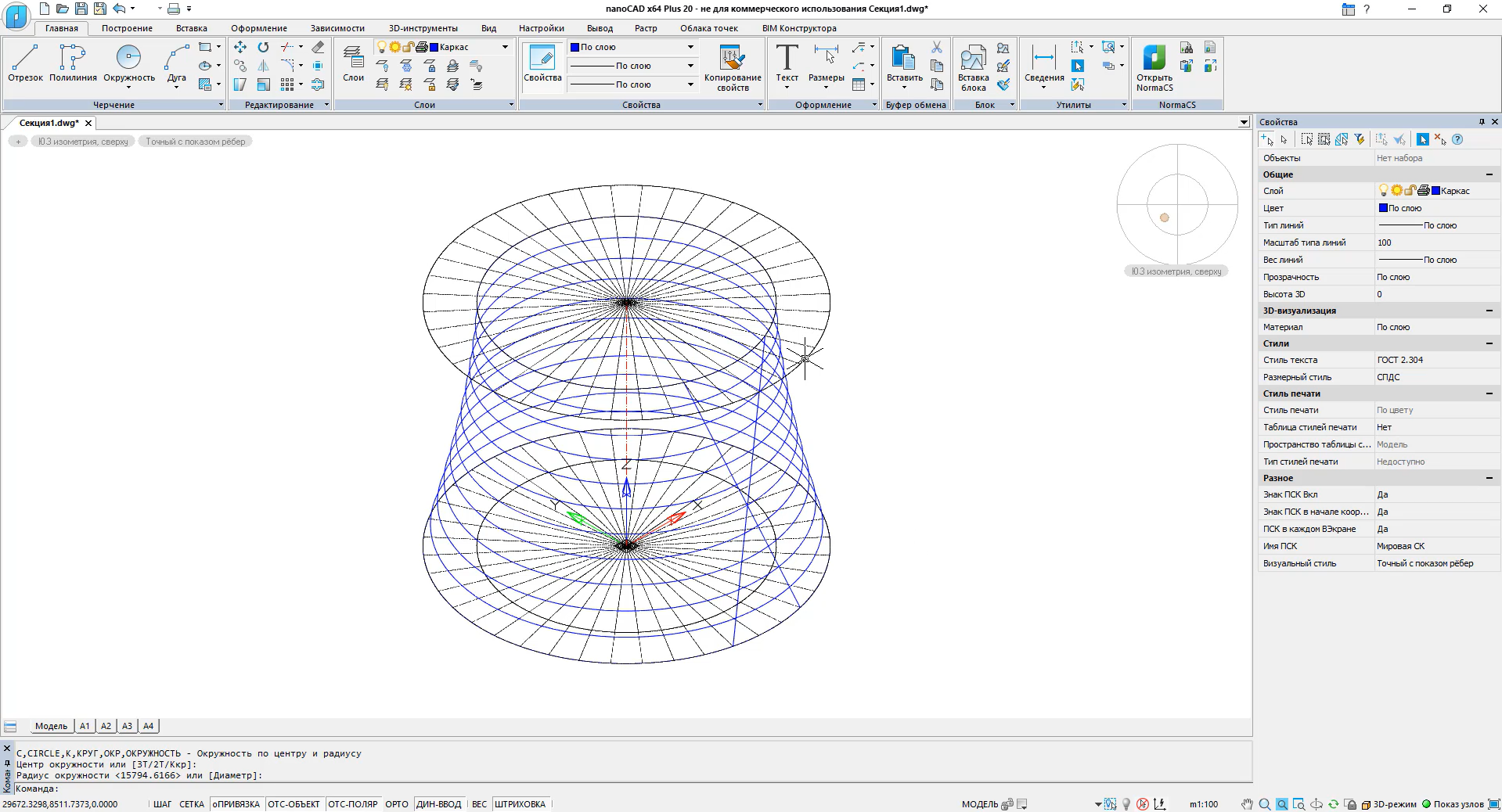Viewport: 1502px width, 812px height.
Task: Toggle ОРТО mode
Action: coord(397,804)
